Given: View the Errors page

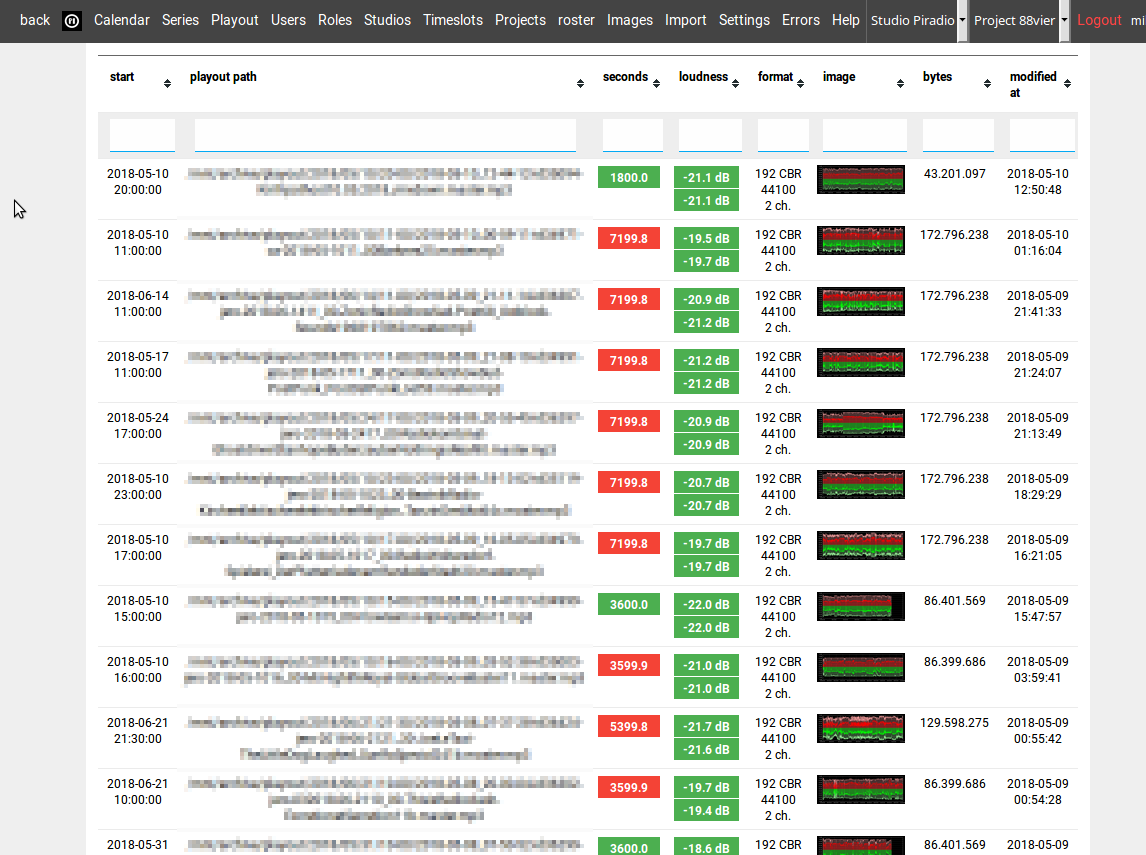Looking at the screenshot, I should point(800,19).
